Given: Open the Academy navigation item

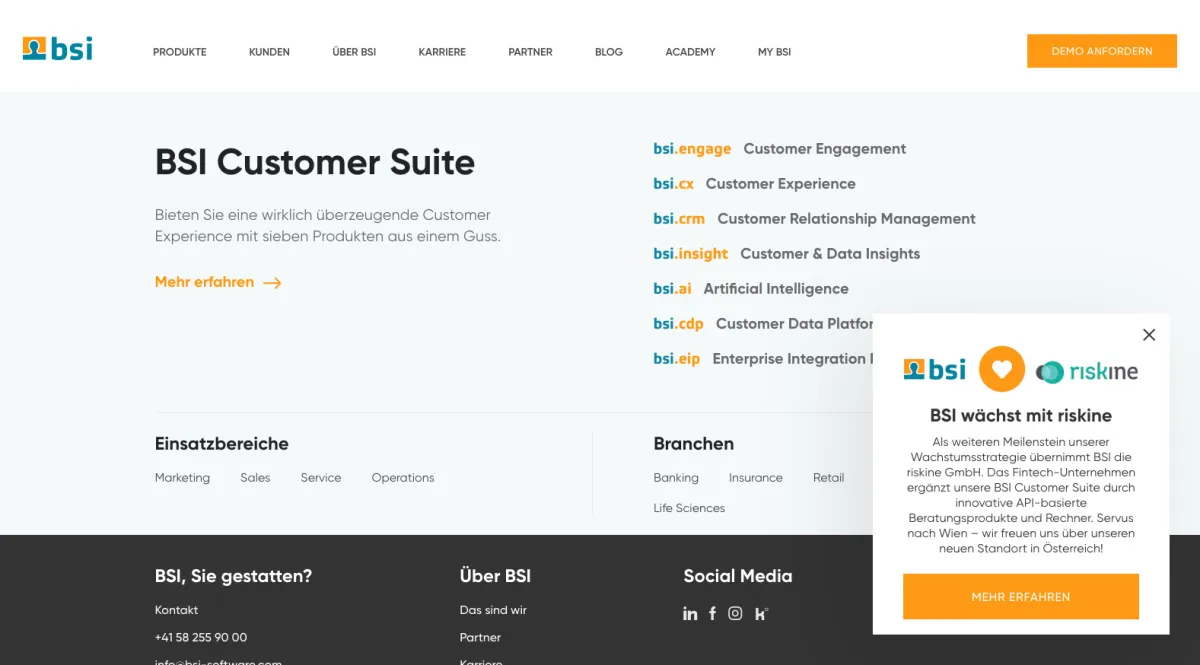Looking at the screenshot, I should [690, 52].
